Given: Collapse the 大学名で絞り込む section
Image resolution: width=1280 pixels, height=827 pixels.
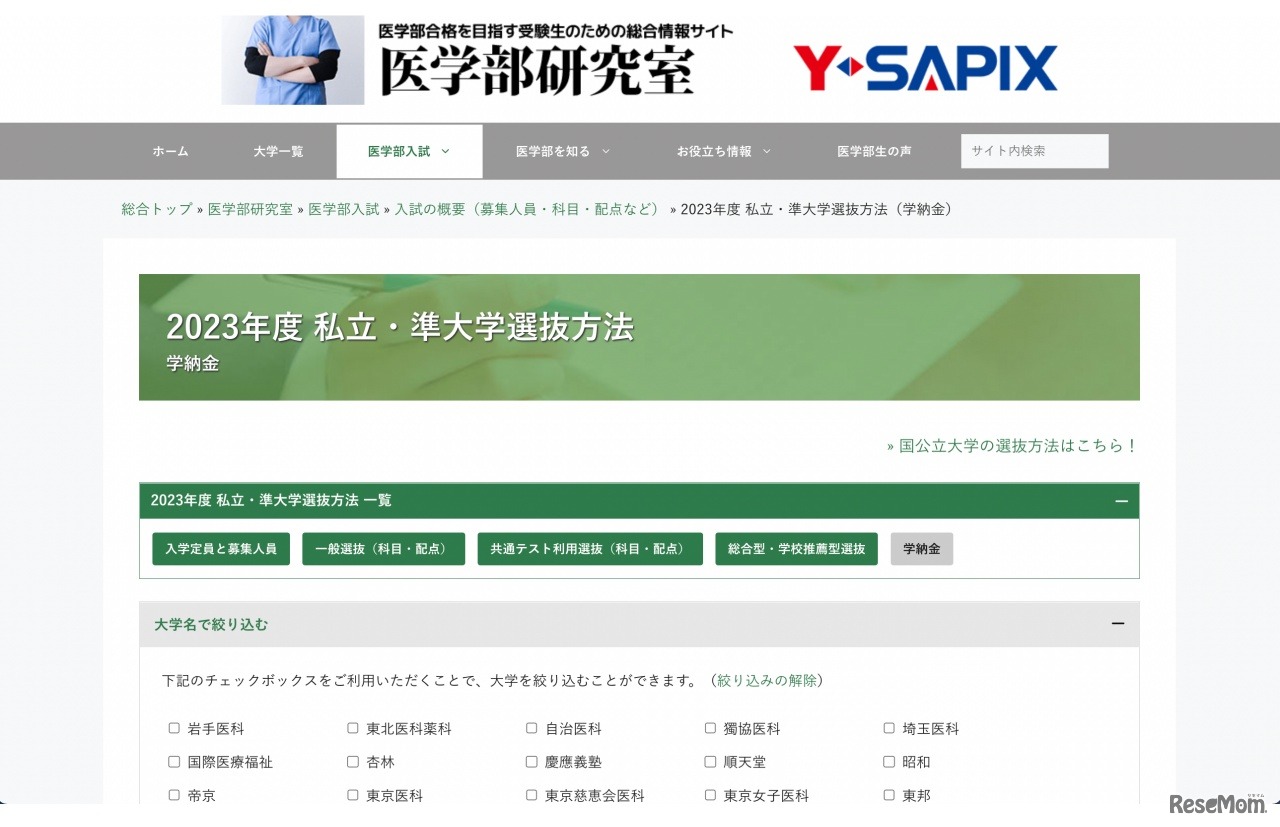Looking at the screenshot, I should click(1118, 623).
